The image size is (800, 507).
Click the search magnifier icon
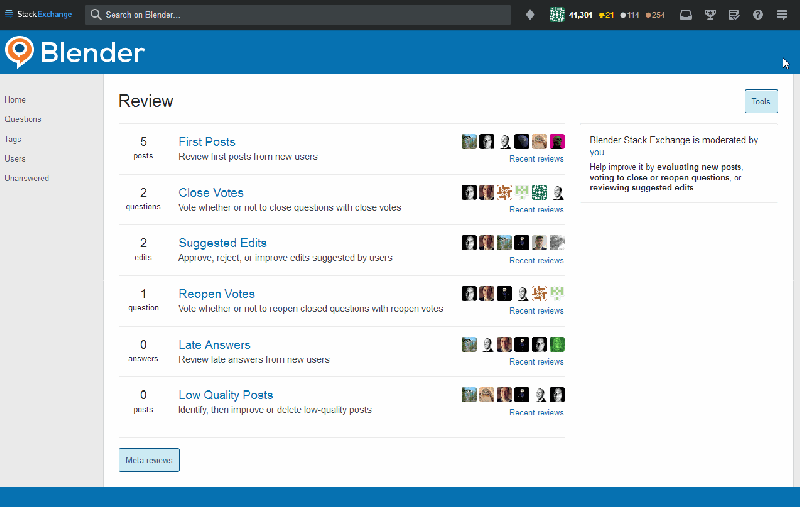click(96, 15)
